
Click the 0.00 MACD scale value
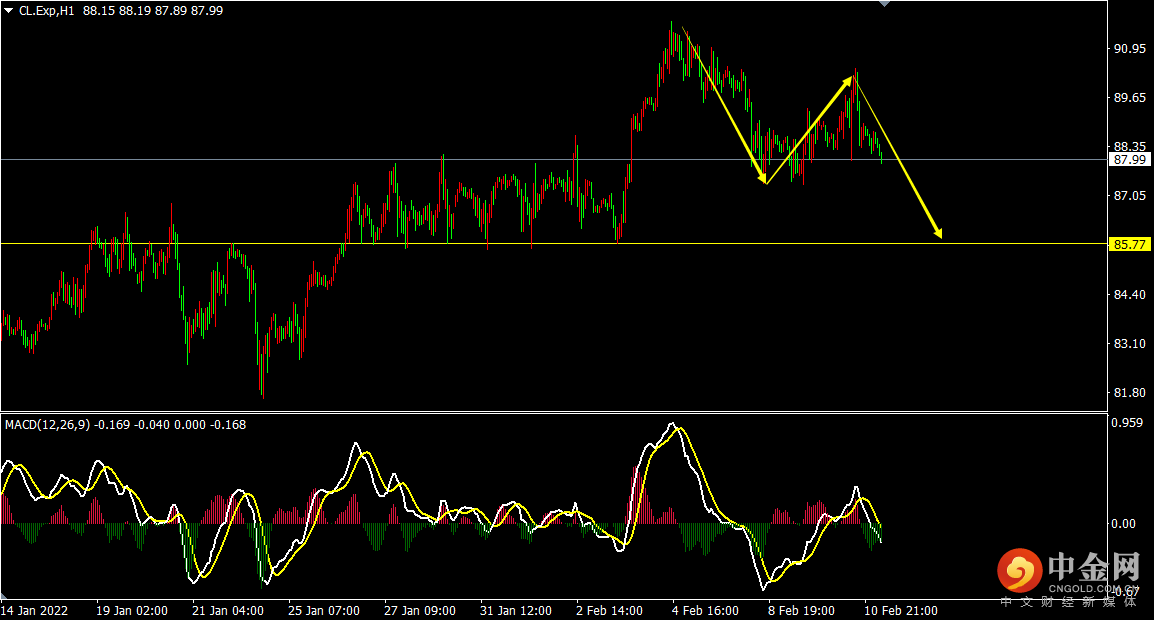[1124, 524]
